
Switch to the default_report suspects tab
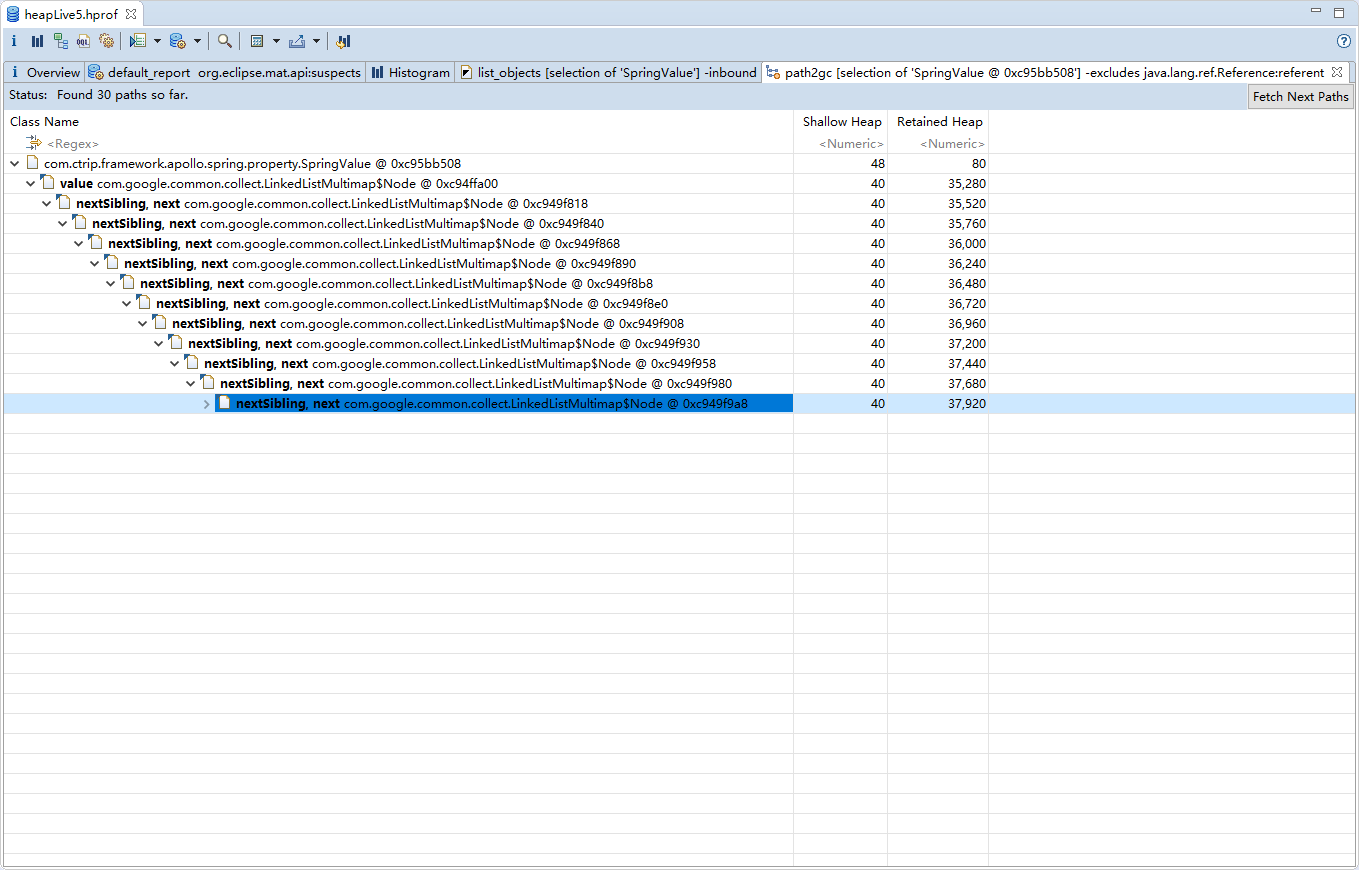pyautogui.click(x=225, y=72)
